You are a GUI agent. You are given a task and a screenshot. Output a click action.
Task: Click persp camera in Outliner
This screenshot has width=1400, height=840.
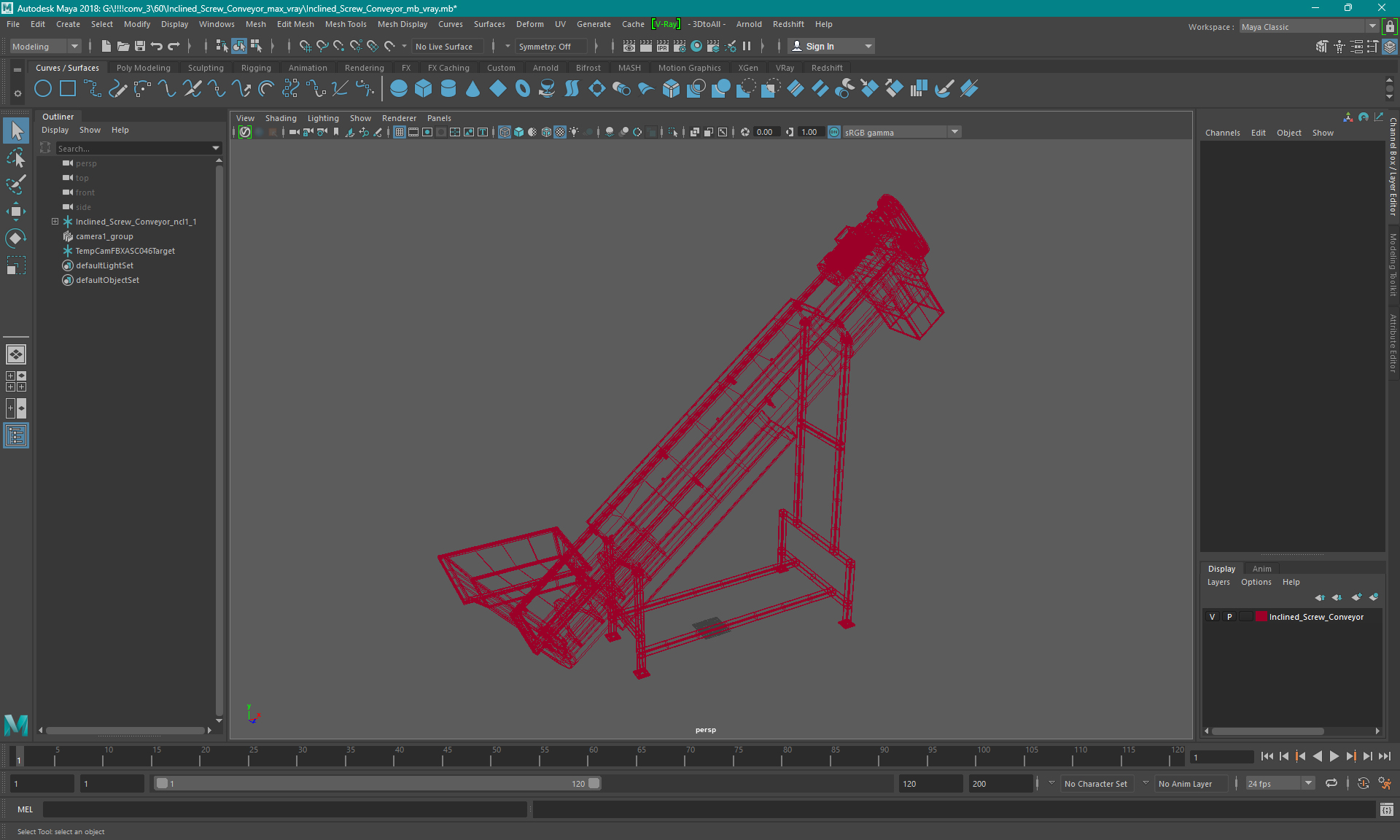point(85,163)
